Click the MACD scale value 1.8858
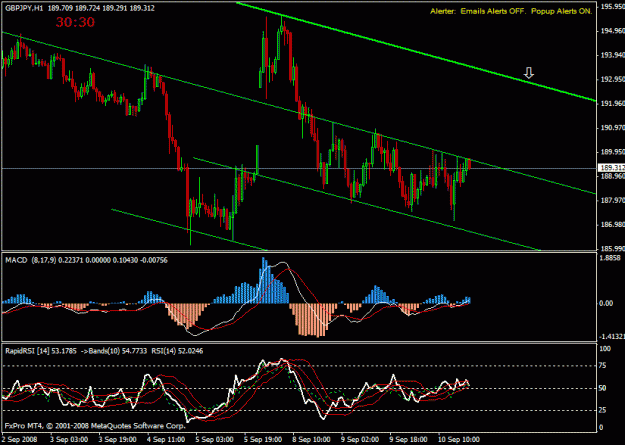 612,258
